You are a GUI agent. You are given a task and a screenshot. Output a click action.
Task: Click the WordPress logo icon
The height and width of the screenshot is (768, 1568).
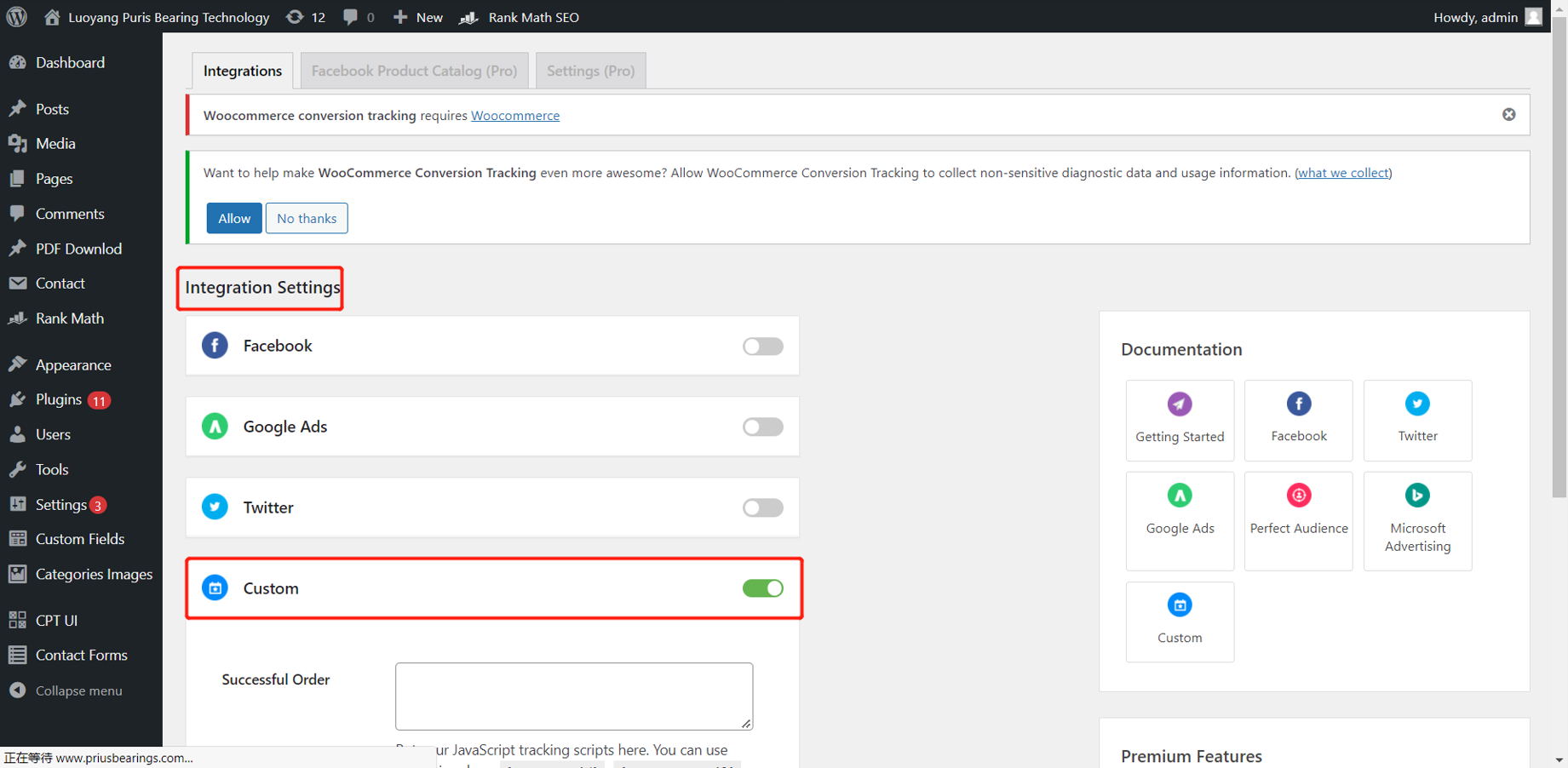(x=16, y=17)
